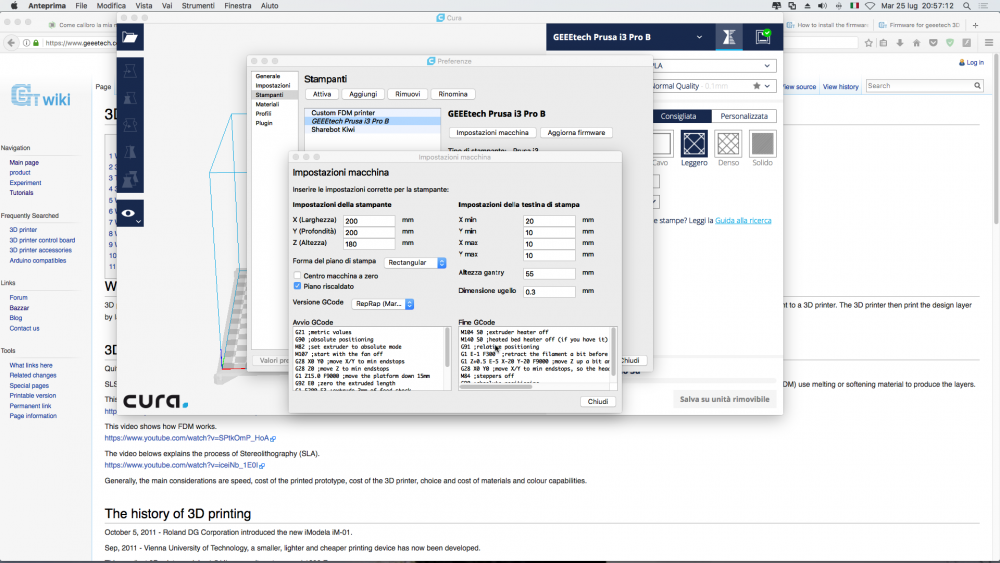Viewport: 1000px width, 563px height.
Task: Click the Aggiungi printer button
Action: pyautogui.click(x=363, y=94)
